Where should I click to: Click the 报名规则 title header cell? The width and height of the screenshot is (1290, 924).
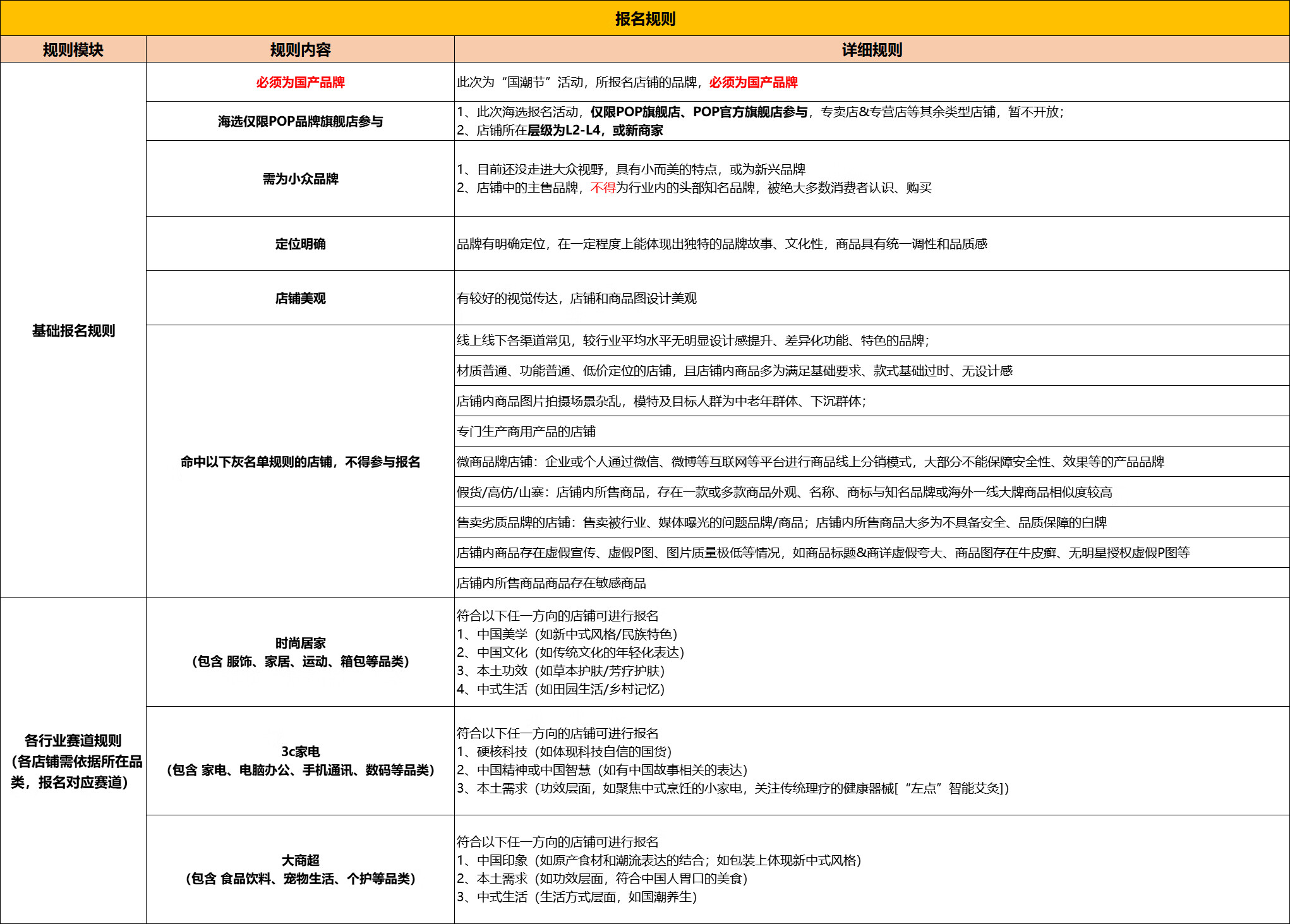pyautogui.click(x=645, y=19)
